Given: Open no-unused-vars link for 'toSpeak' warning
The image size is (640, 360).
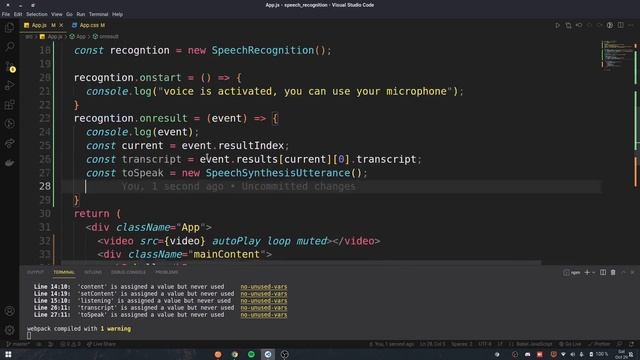Looking at the screenshot, I should point(264,315).
